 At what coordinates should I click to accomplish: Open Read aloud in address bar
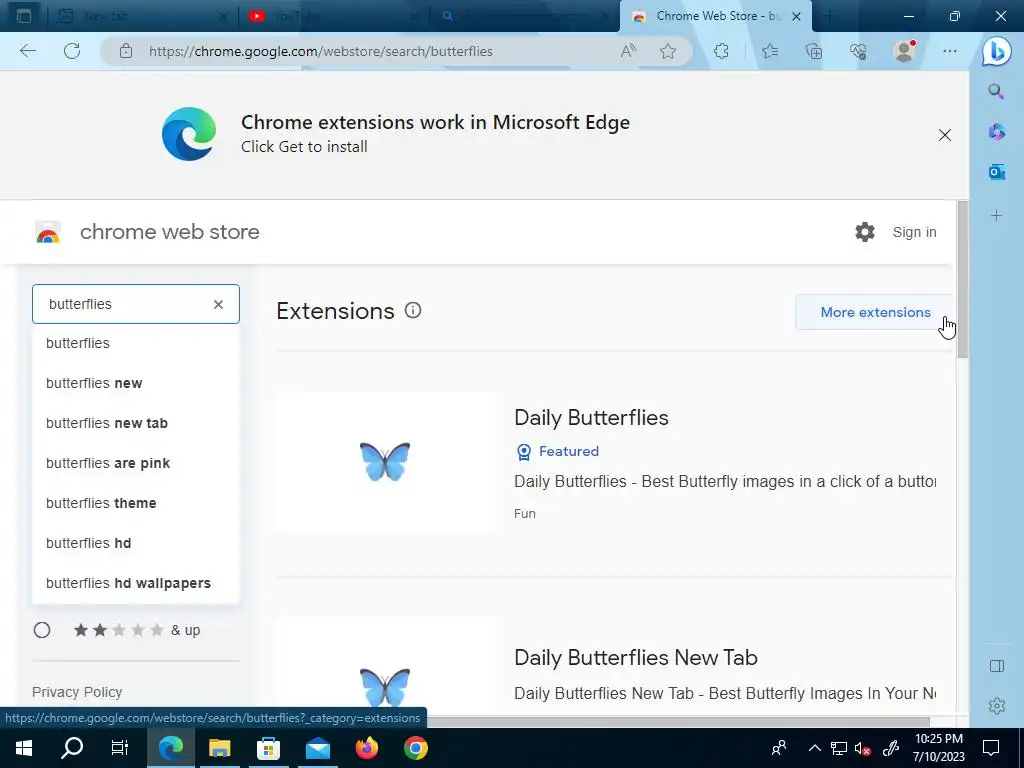(628, 51)
